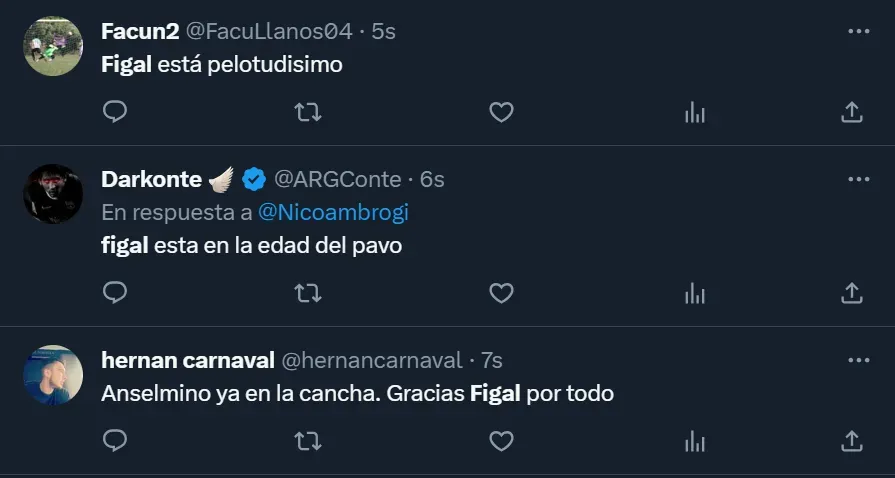Reply to hernan carnaval's tweet
The image size is (895, 478).
[x=115, y=440]
